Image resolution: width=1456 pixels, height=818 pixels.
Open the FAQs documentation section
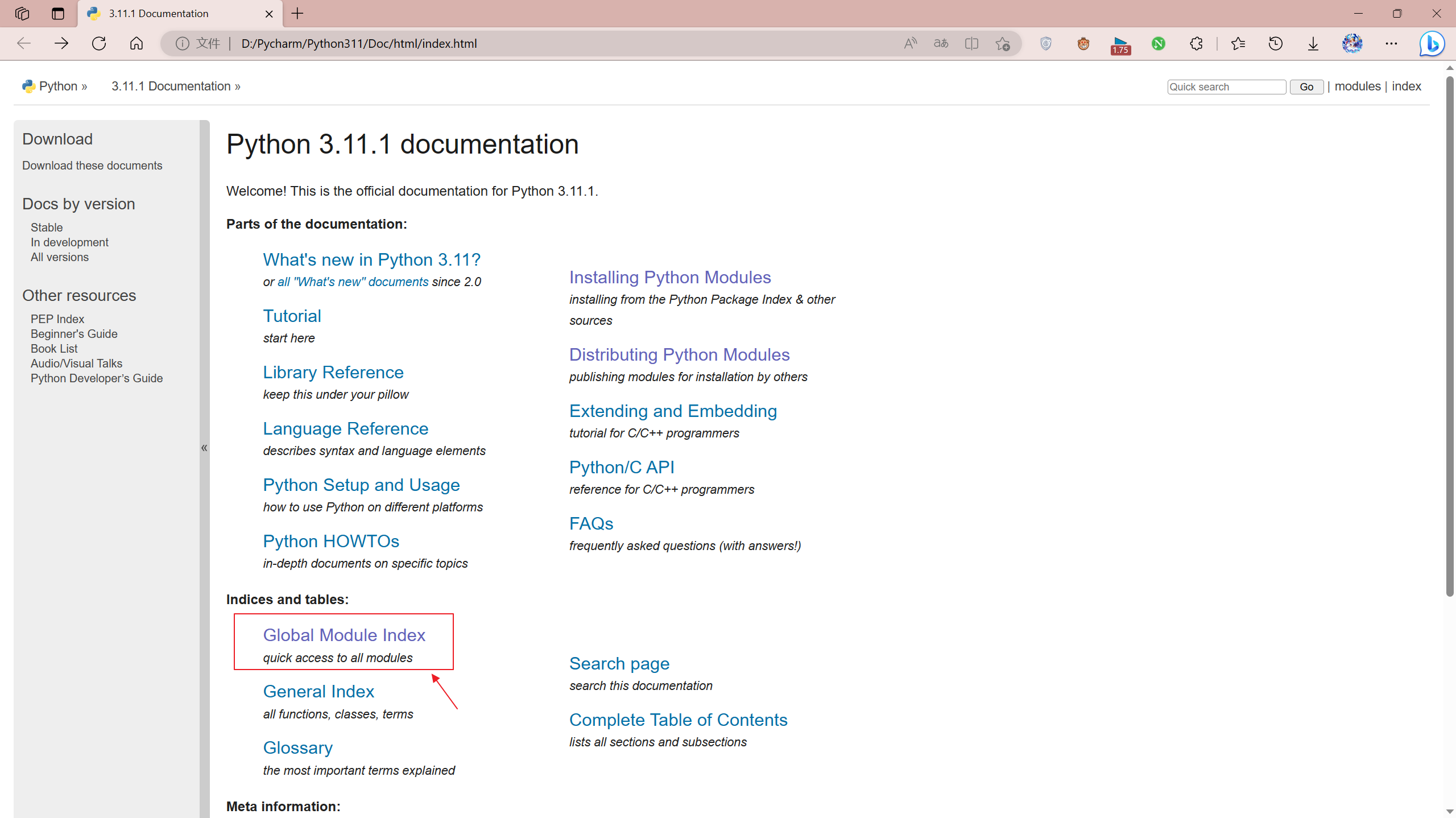click(591, 523)
